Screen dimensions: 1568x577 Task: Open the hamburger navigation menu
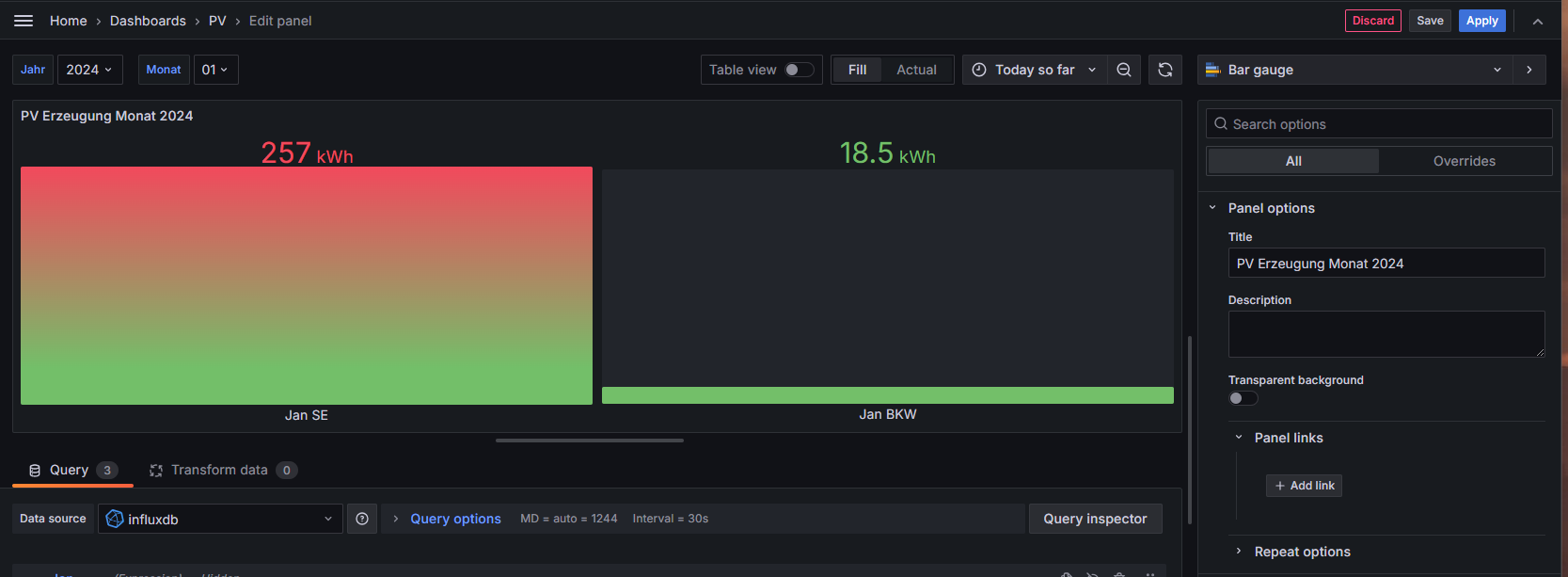tap(24, 21)
